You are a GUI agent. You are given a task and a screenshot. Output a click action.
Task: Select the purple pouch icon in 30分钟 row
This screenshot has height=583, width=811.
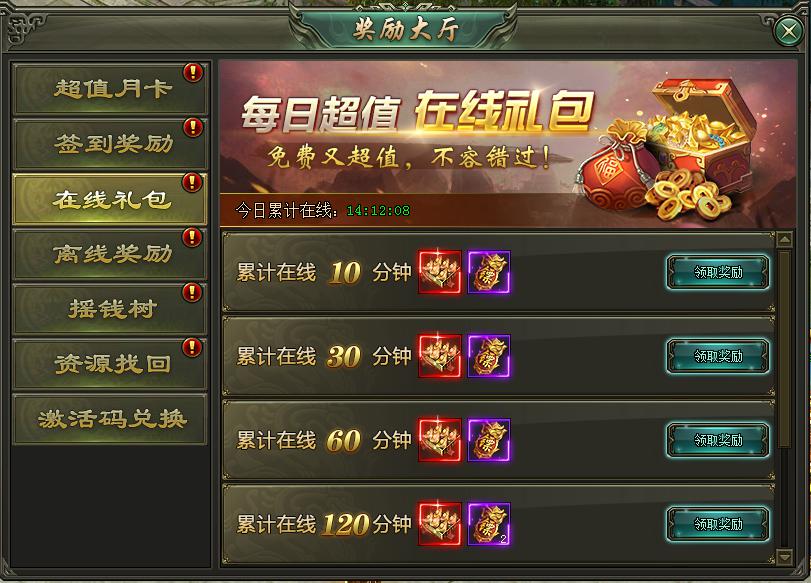[489, 356]
